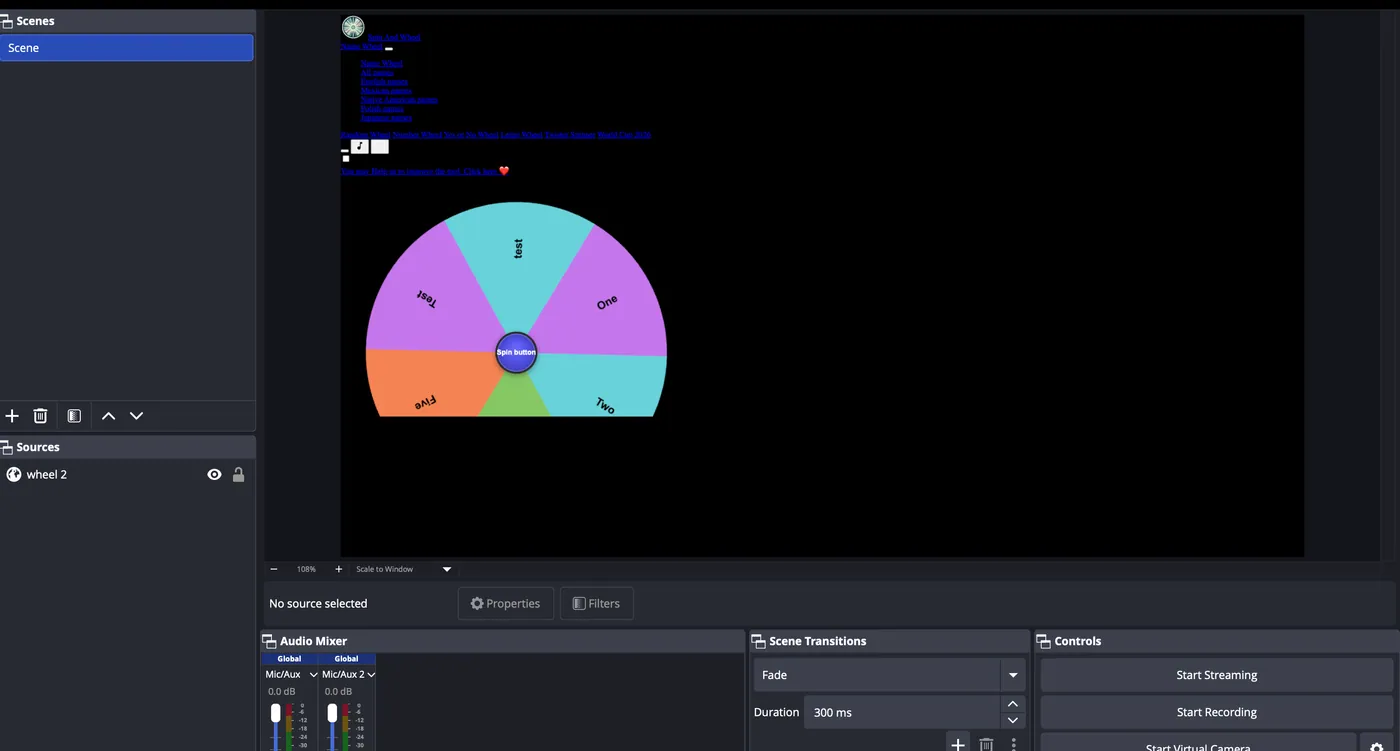The width and height of the screenshot is (1400, 751).
Task: Click the Scenes dock float icon
Action: (x=6, y=21)
